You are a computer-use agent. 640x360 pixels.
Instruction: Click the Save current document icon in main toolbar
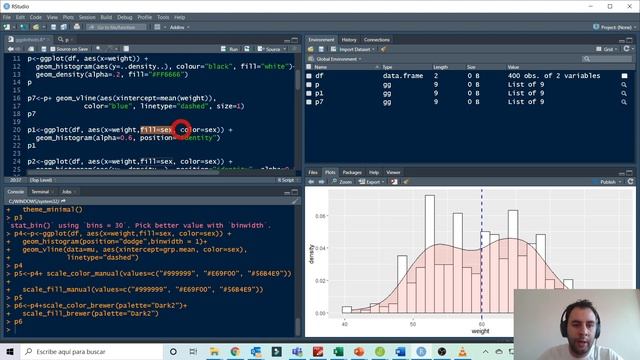53,27
